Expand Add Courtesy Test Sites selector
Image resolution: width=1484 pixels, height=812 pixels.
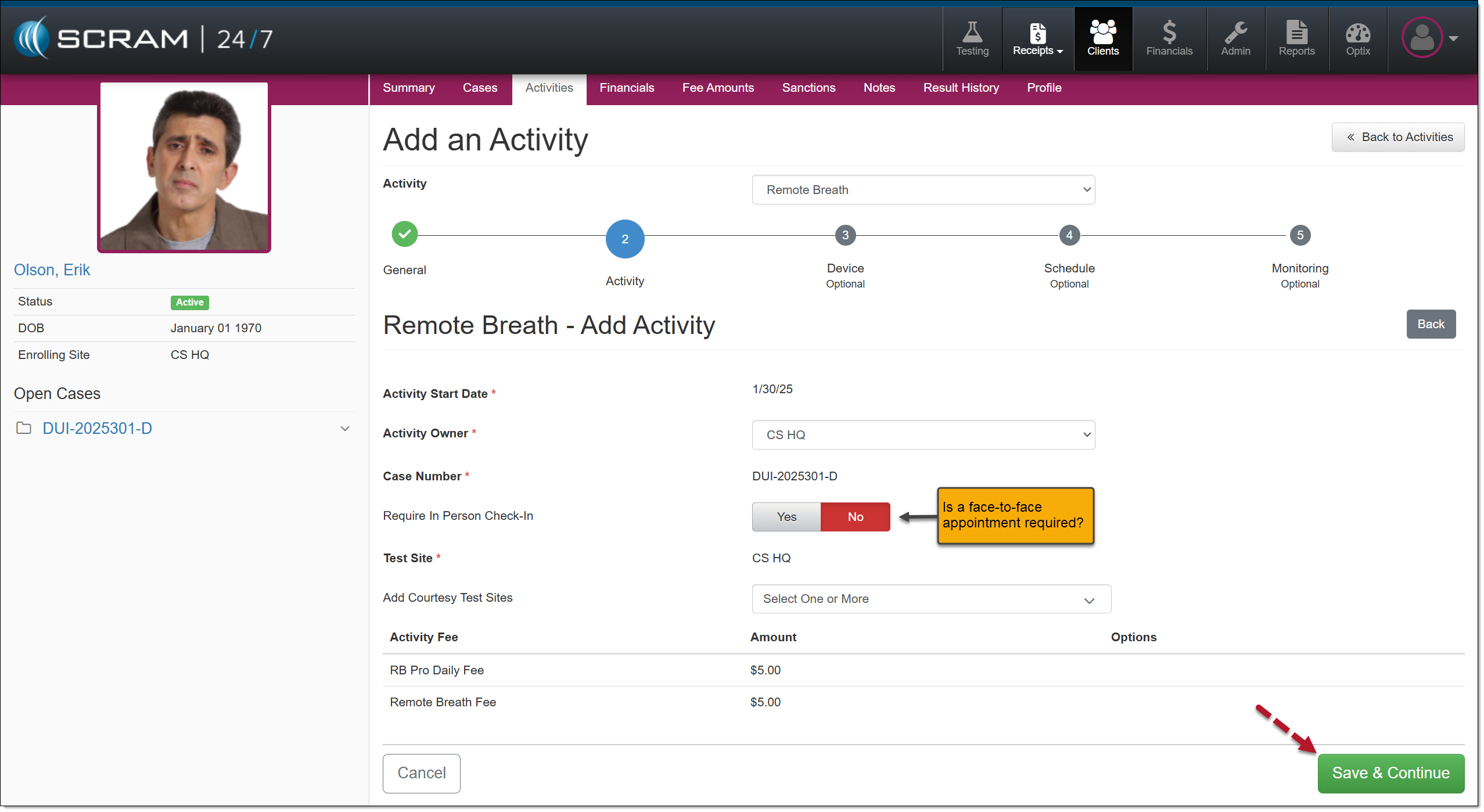pos(930,599)
